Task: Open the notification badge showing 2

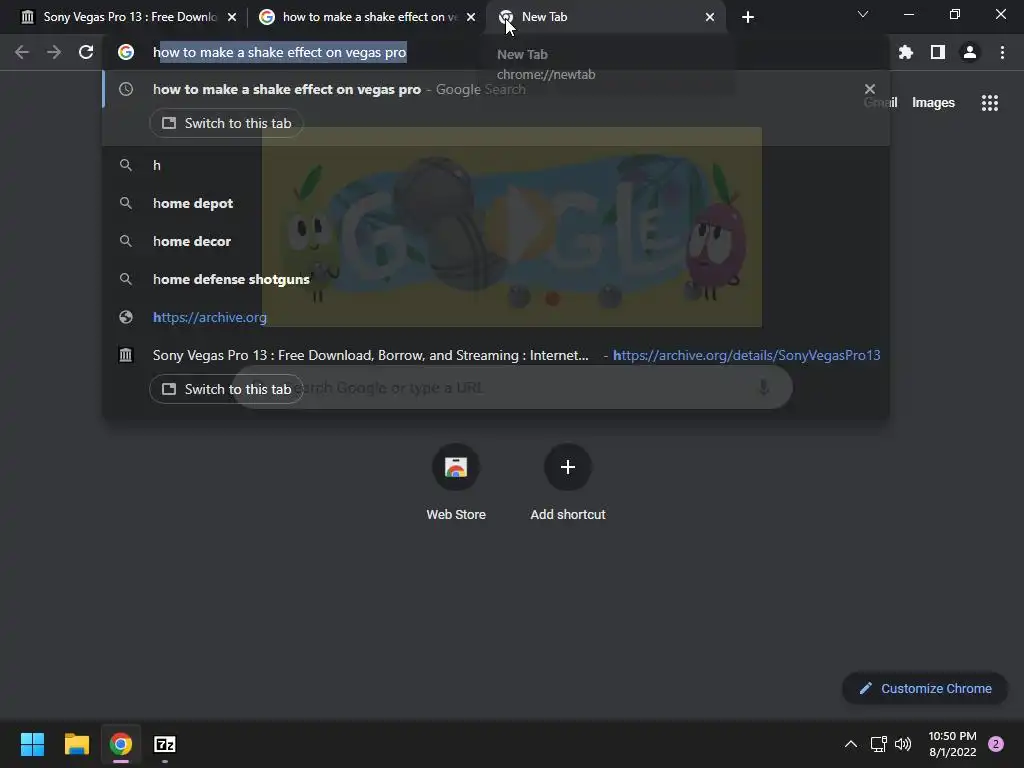Action: (x=996, y=744)
